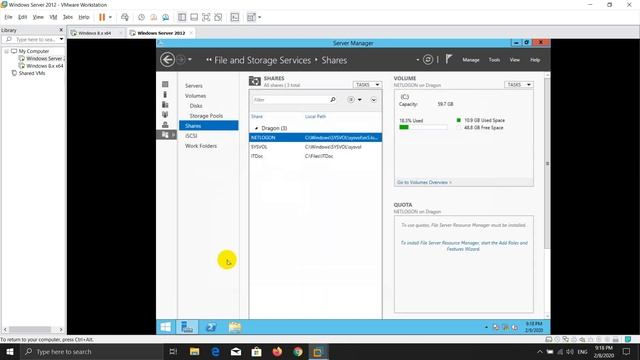
Task: Open the Manage menu
Action: click(x=471, y=60)
